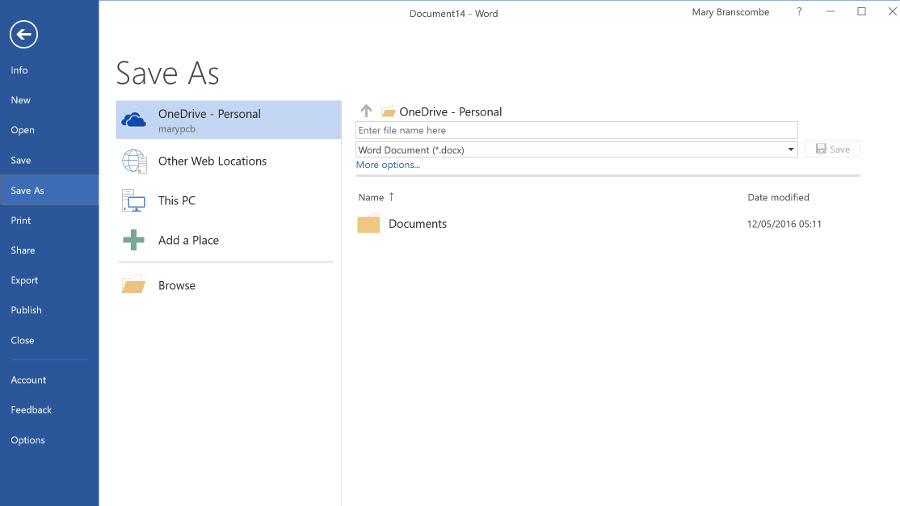Open the Documents folder row
The width and height of the screenshot is (900, 506).
pyautogui.click(x=608, y=224)
